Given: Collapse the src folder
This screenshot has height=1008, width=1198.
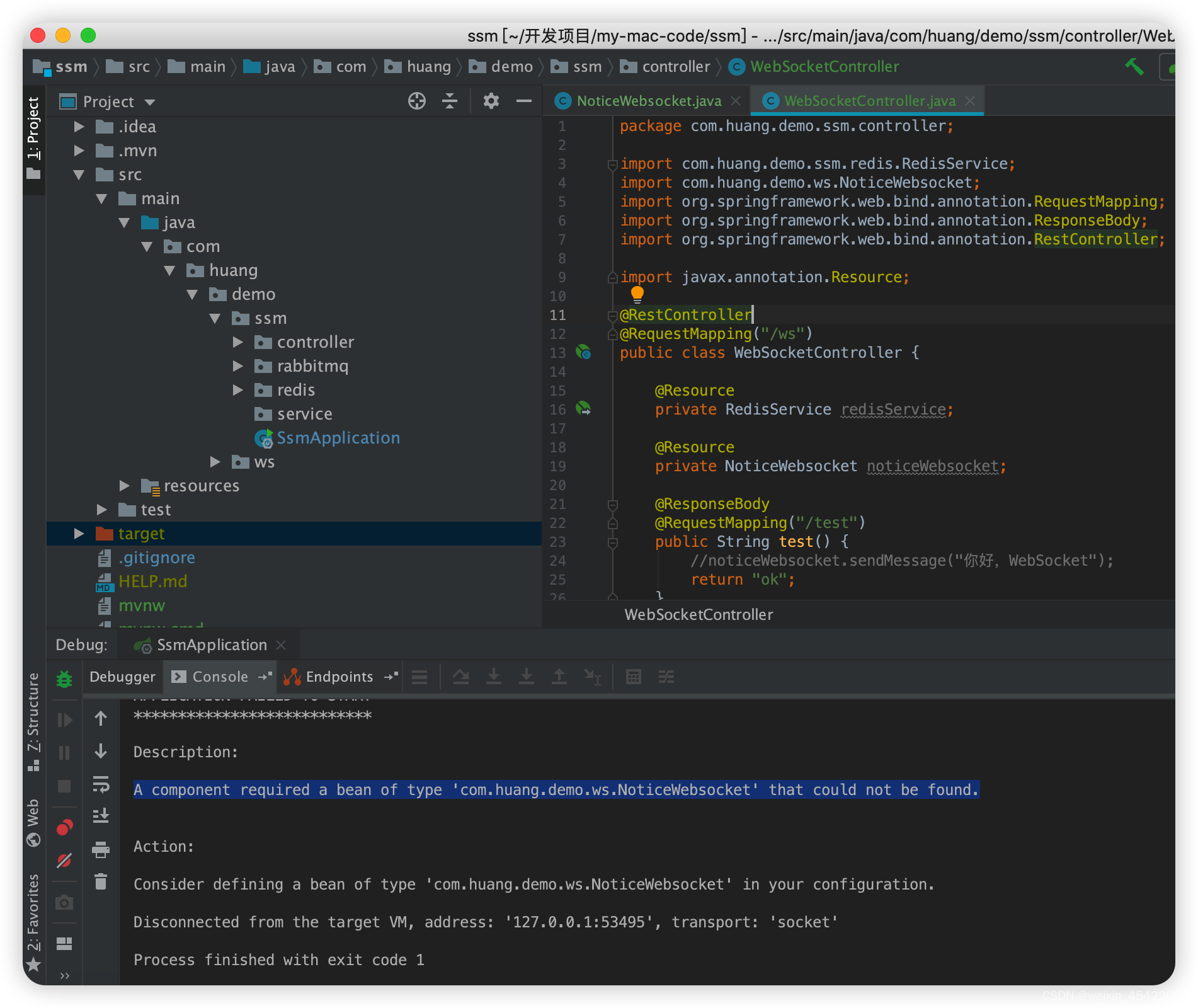Looking at the screenshot, I should pyautogui.click(x=79, y=175).
